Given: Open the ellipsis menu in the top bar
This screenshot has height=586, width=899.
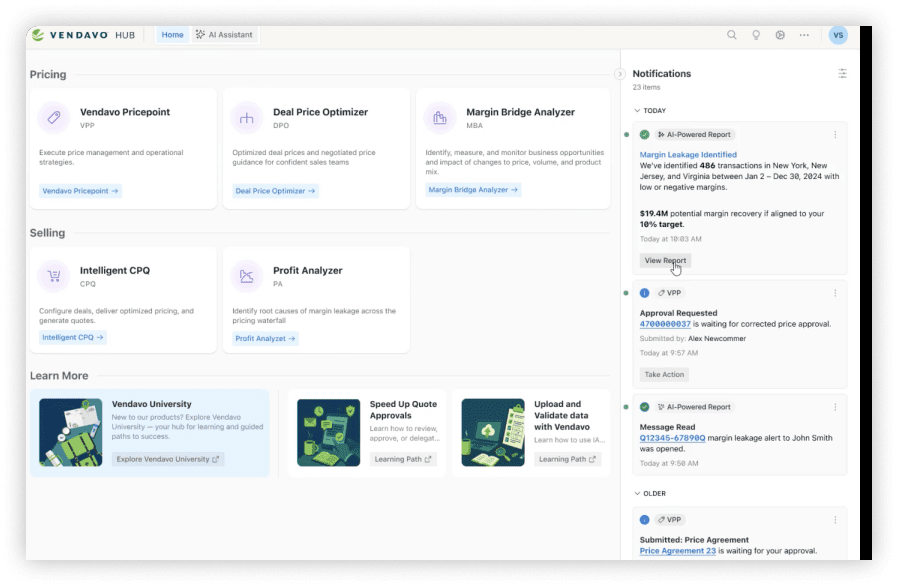Looking at the screenshot, I should [x=803, y=34].
